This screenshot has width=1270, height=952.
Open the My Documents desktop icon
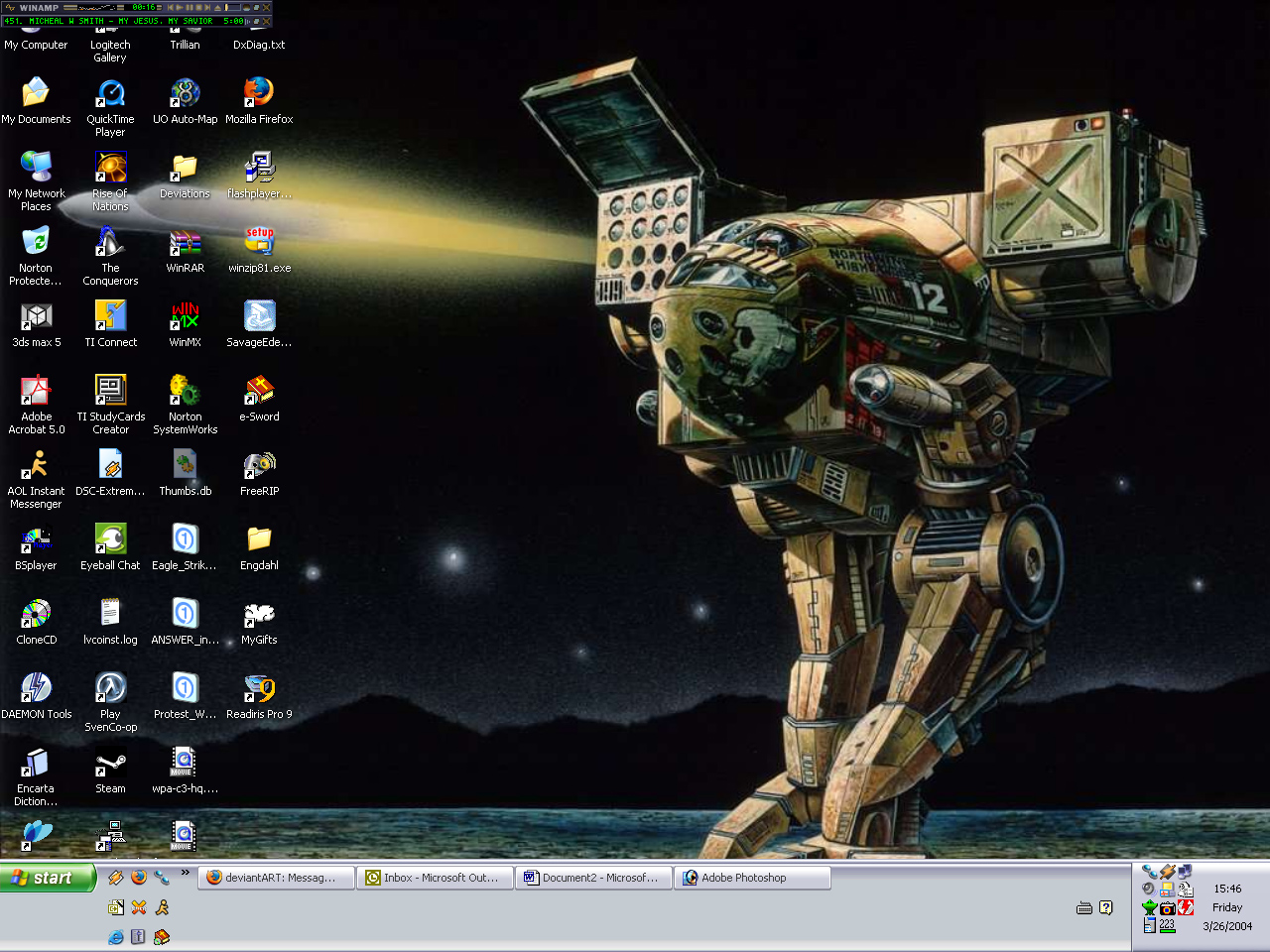click(36, 101)
